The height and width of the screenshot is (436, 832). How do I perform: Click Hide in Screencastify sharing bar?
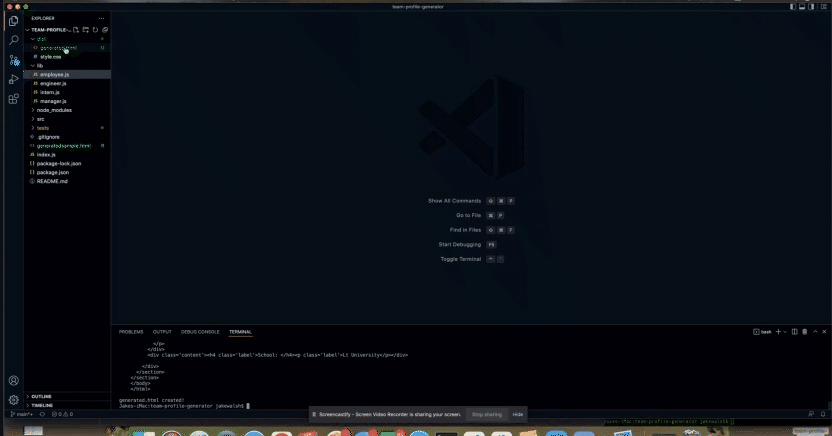coord(517,414)
